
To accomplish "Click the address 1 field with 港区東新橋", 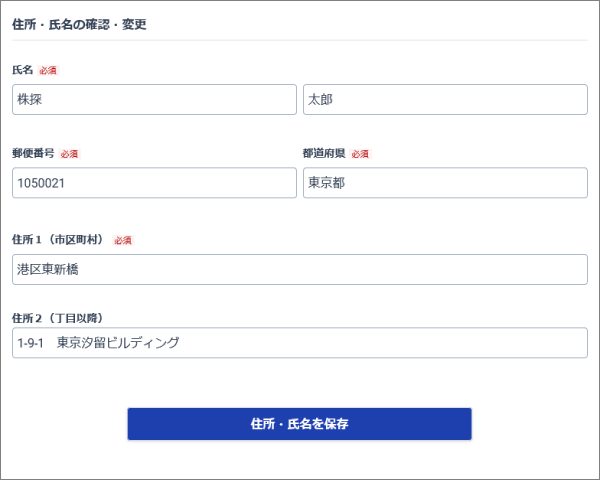I will click(299, 269).
